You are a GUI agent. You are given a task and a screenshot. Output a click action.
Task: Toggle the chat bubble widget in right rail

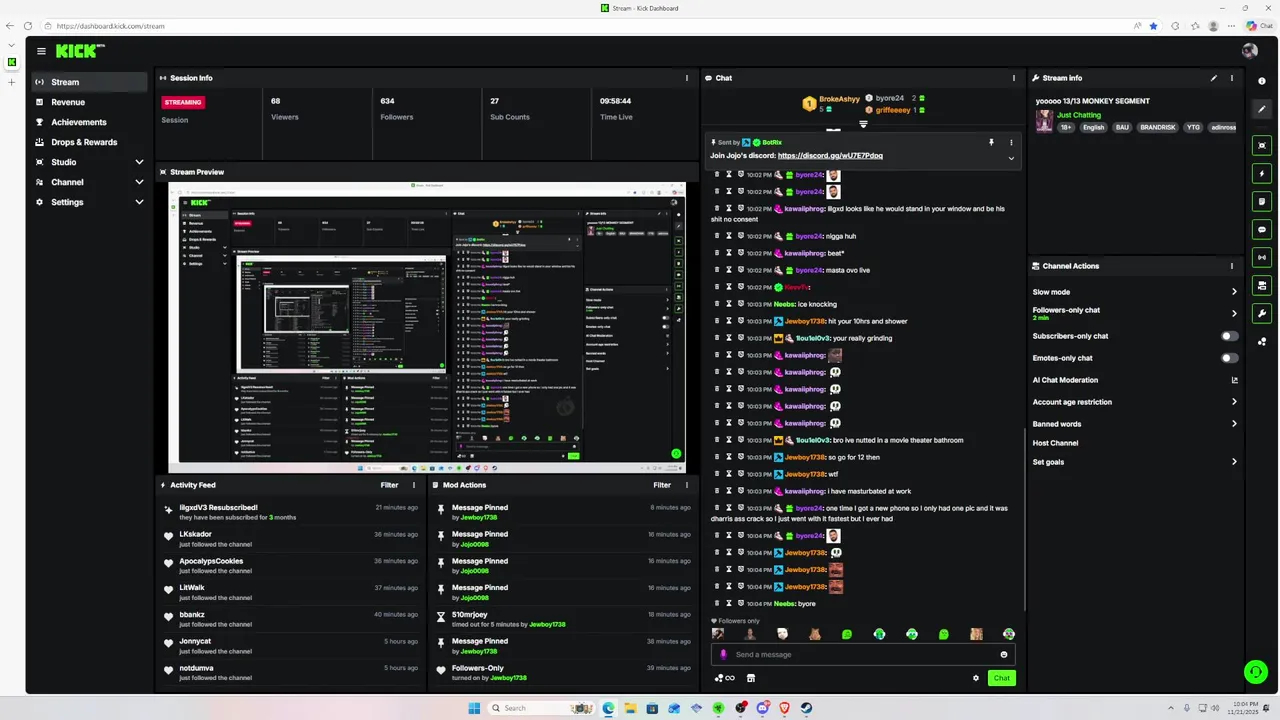pyautogui.click(x=1262, y=229)
